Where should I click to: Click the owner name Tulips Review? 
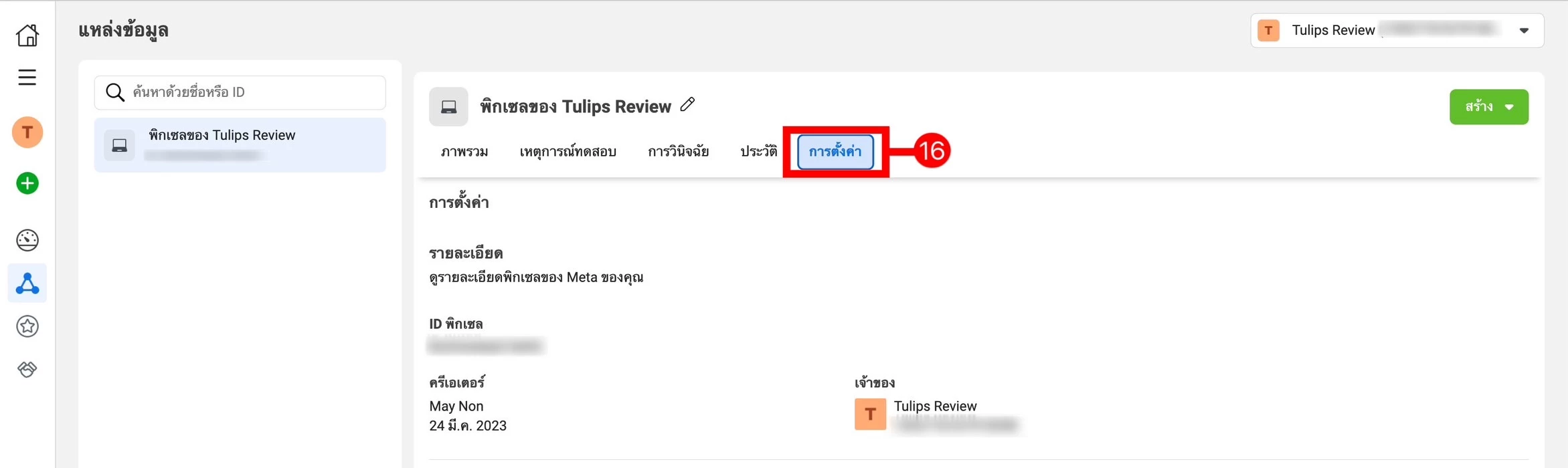pos(935,406)
